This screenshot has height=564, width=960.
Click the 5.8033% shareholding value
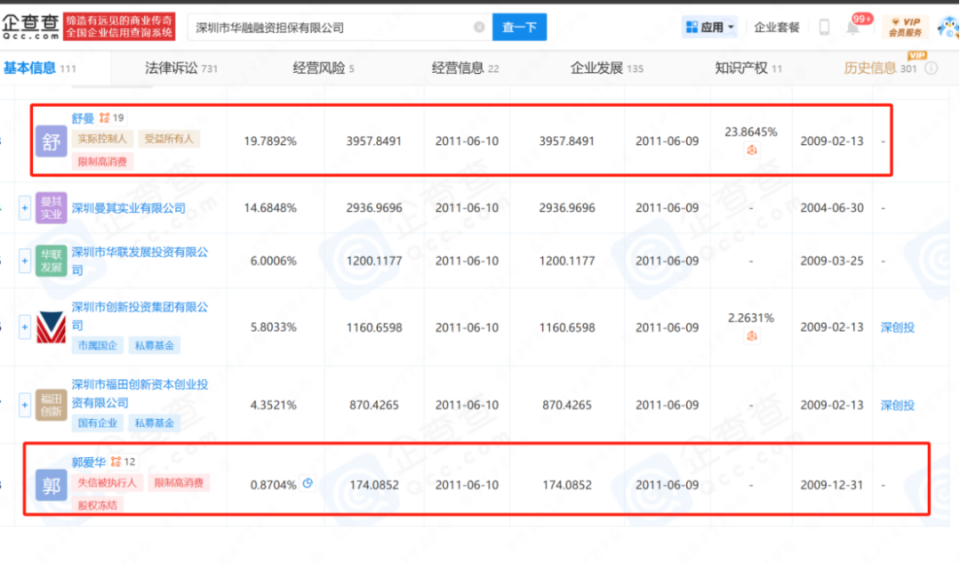(x=273, y=327)
